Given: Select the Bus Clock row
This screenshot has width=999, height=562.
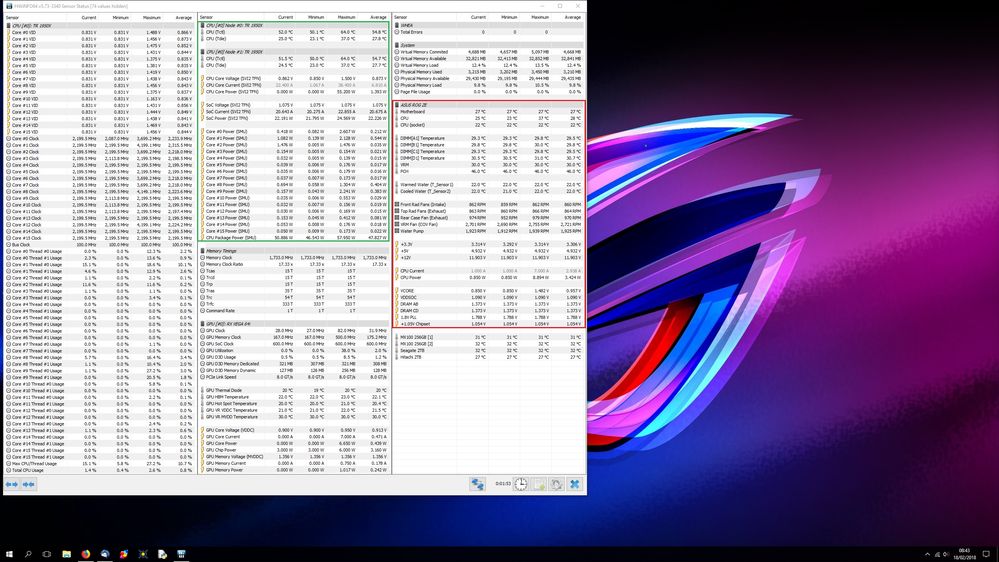Looking at the screenshot, I should click(x=99, y=245).
